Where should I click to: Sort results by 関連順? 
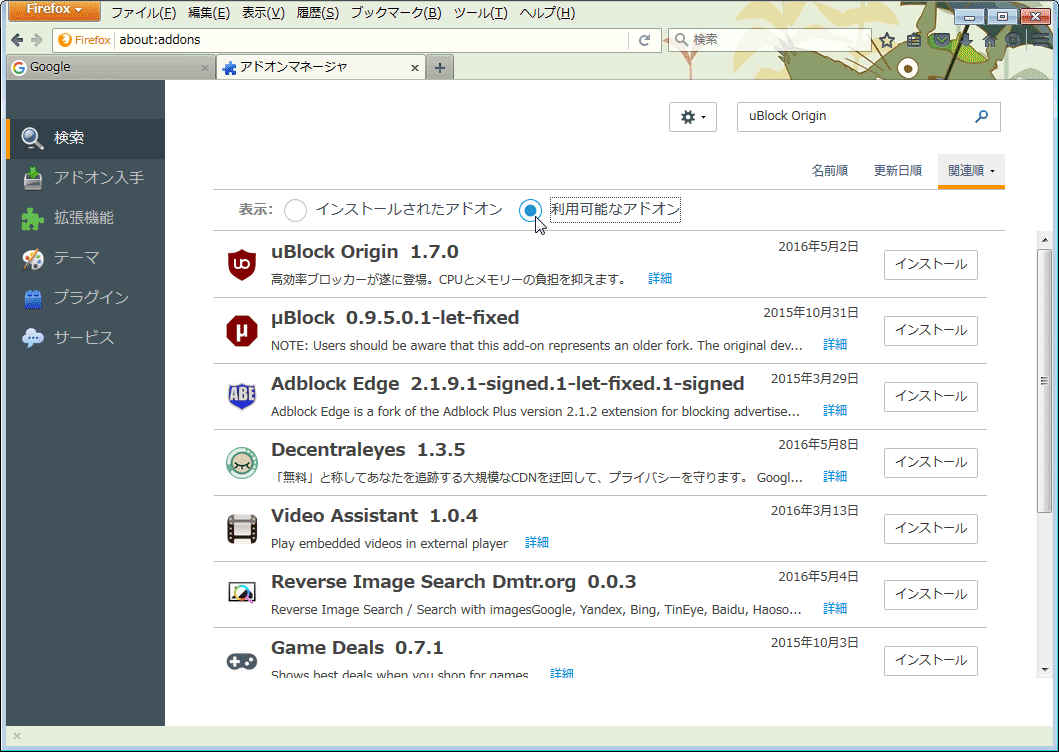pyautogui.click(x=971, y=171)
